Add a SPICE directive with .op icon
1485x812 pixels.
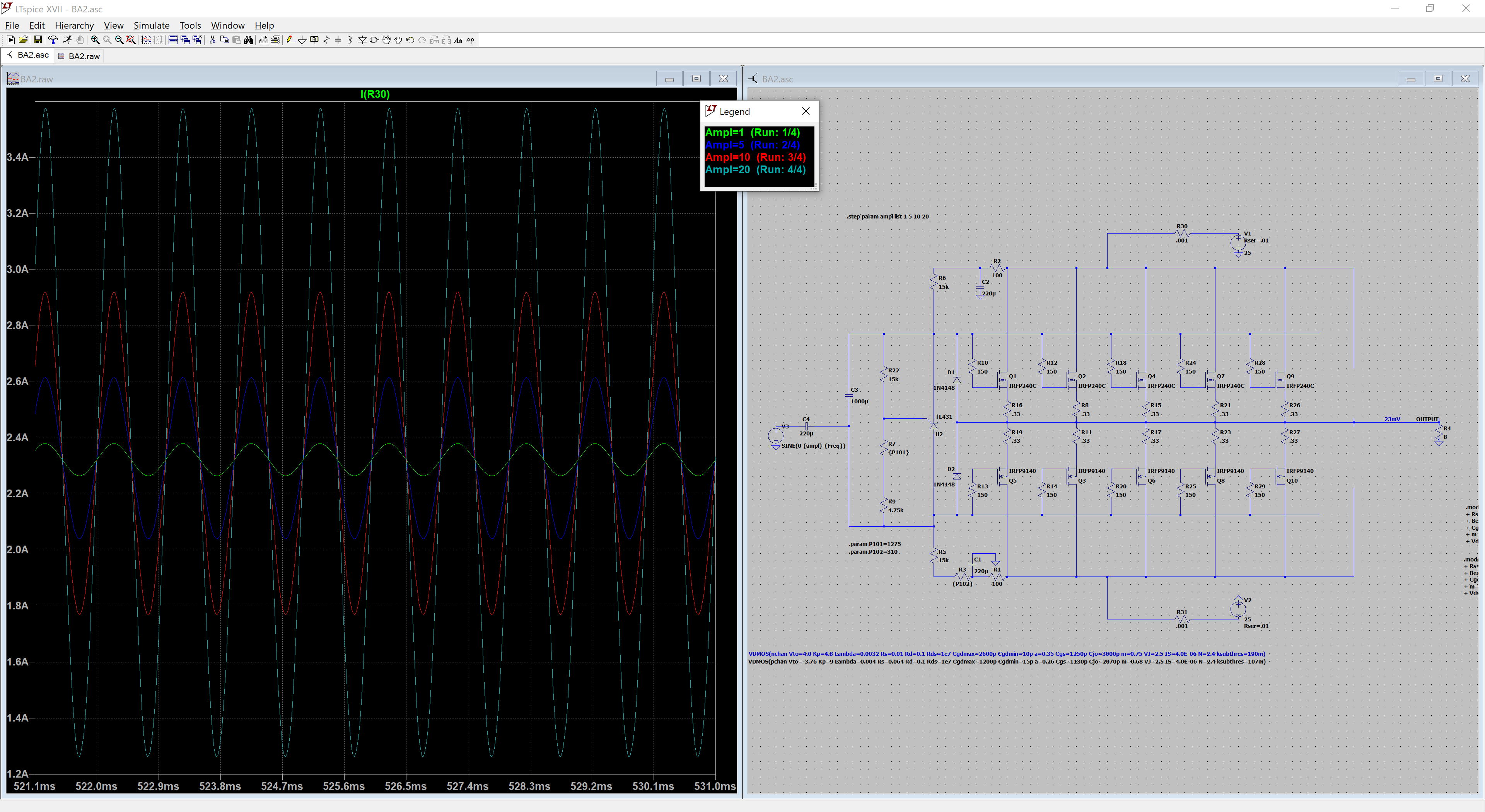[470, 40]
